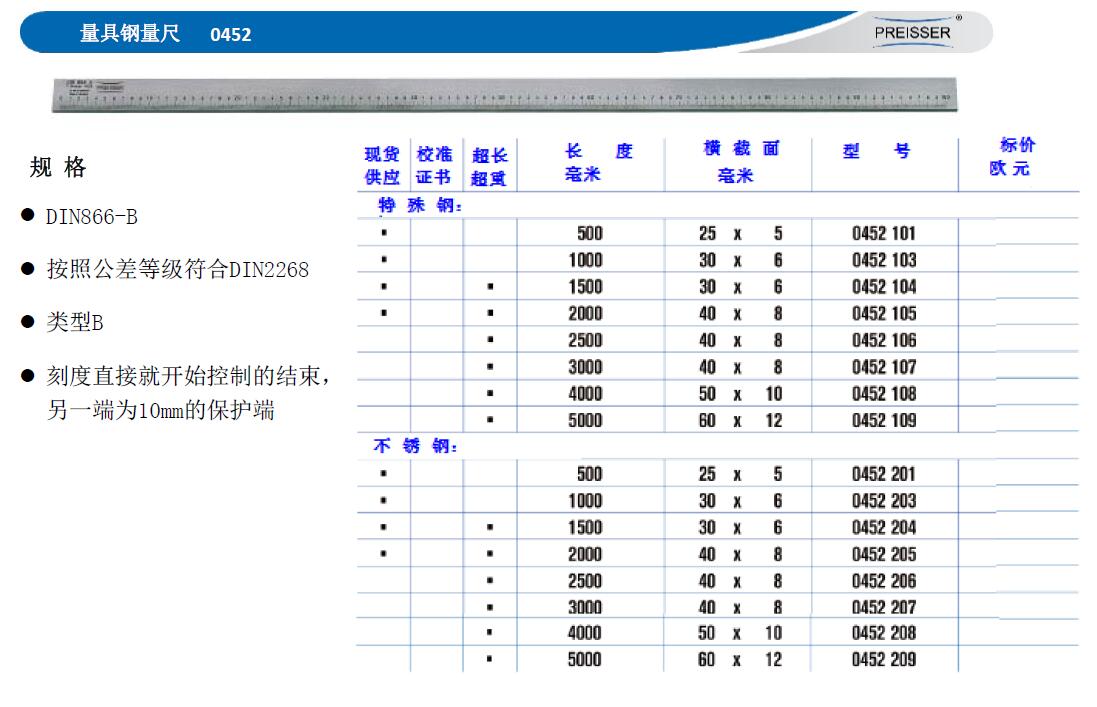Image resolution: width=1097 pixels, height=707 pixels.
Task: Click model number 0452 203
Action: point(883,501)
